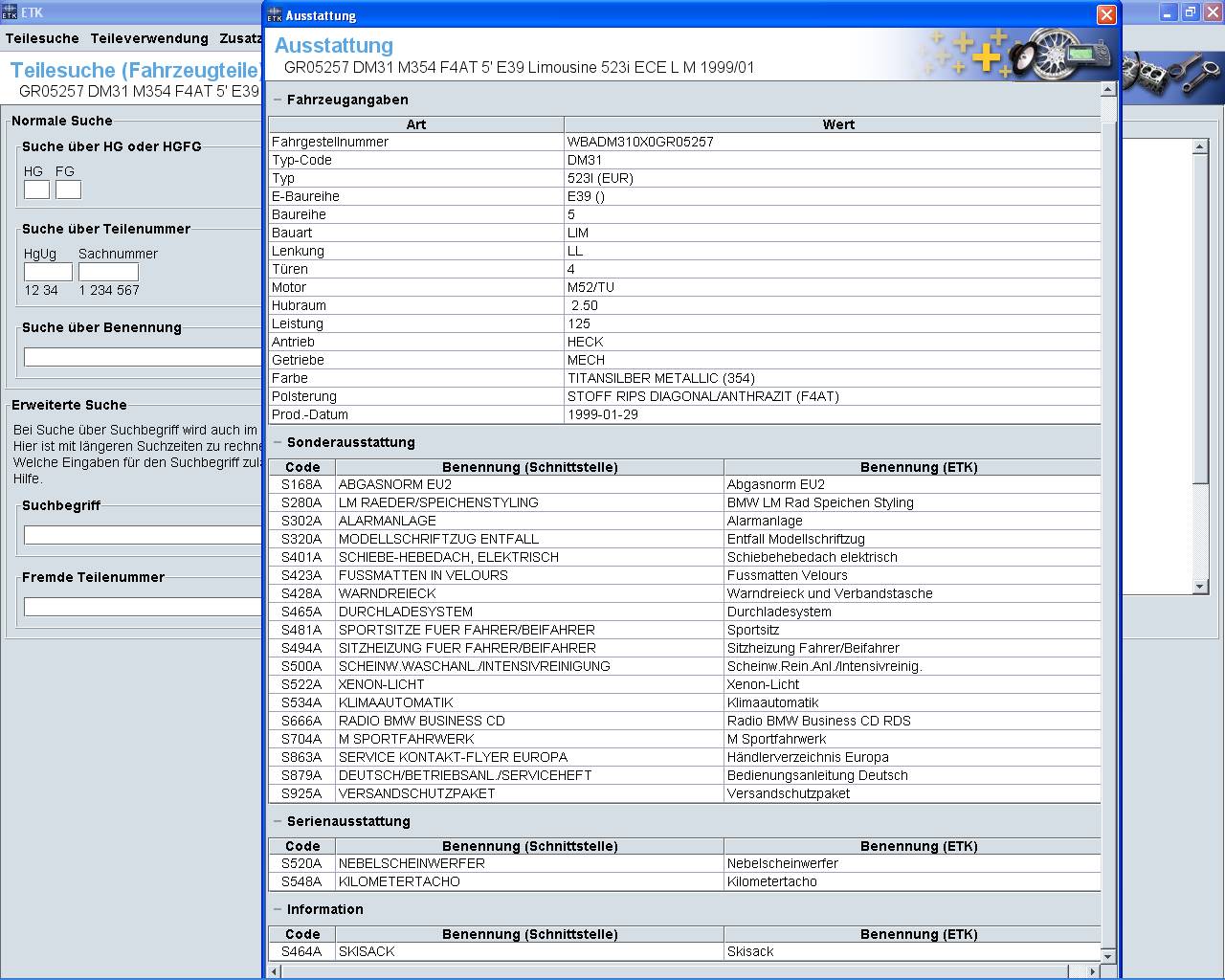Close the Ausstattung dialog window
Image resolution: width=1225 pixels, height=980 pixels.
click(x=1106, y=14)
